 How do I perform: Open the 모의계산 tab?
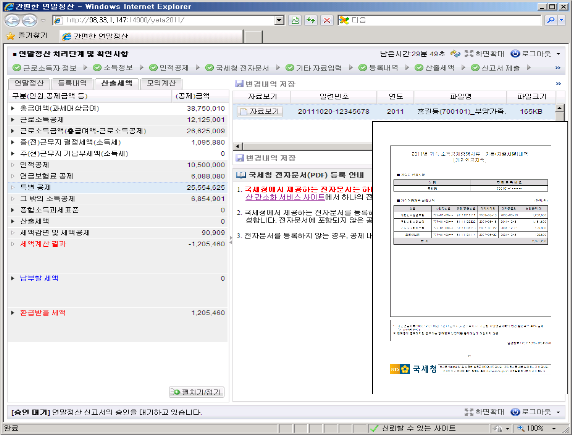click(161, 83)
